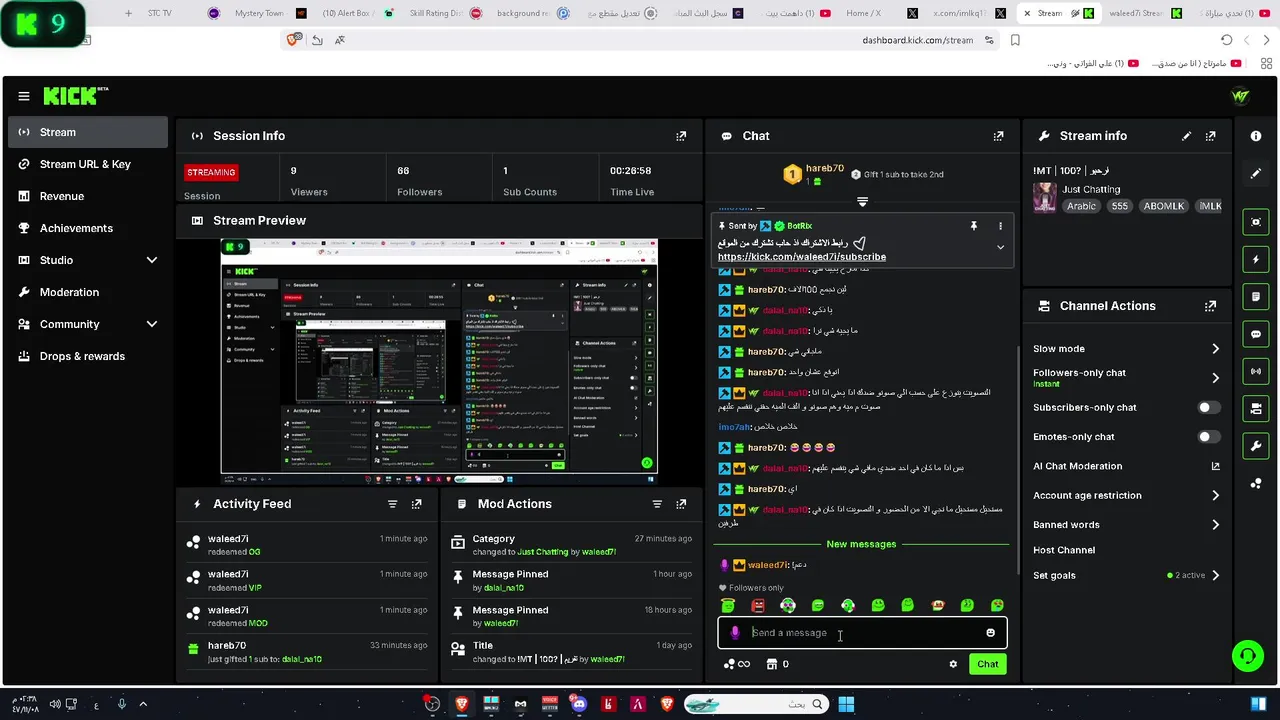Viewport: 1280px width, 720px height.
Task: Expand the Community sidebar section
Action: [x=152, y=324]
